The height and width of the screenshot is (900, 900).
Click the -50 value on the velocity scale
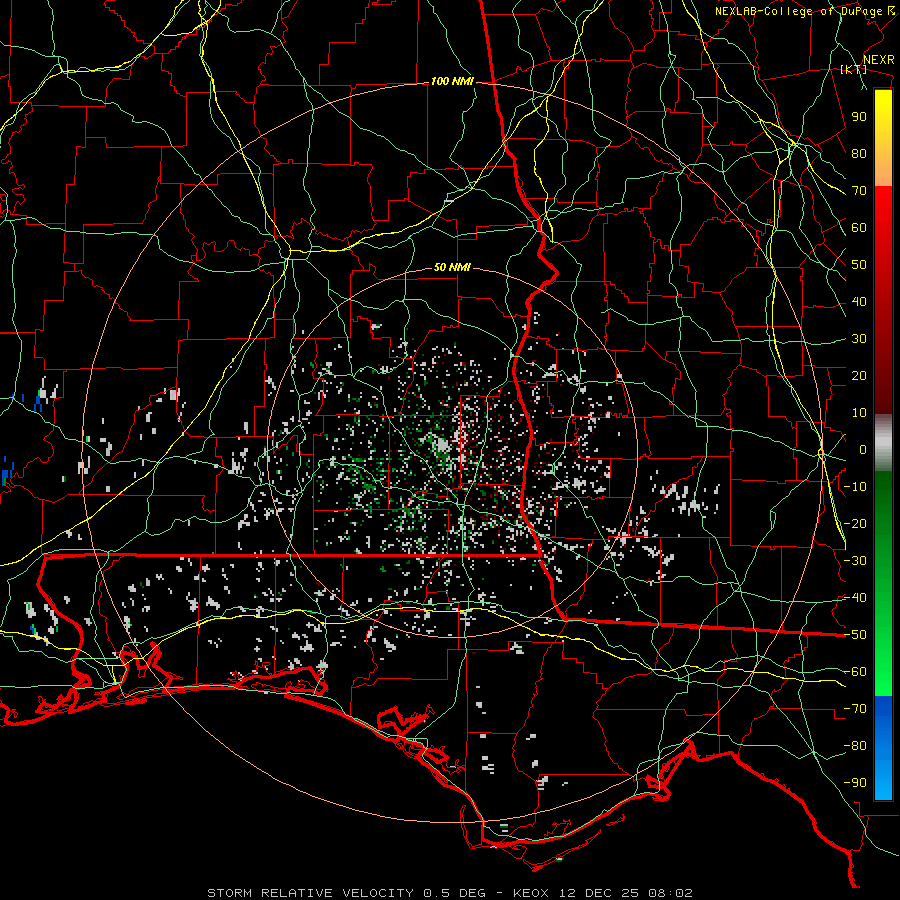[x=855, y=635]
